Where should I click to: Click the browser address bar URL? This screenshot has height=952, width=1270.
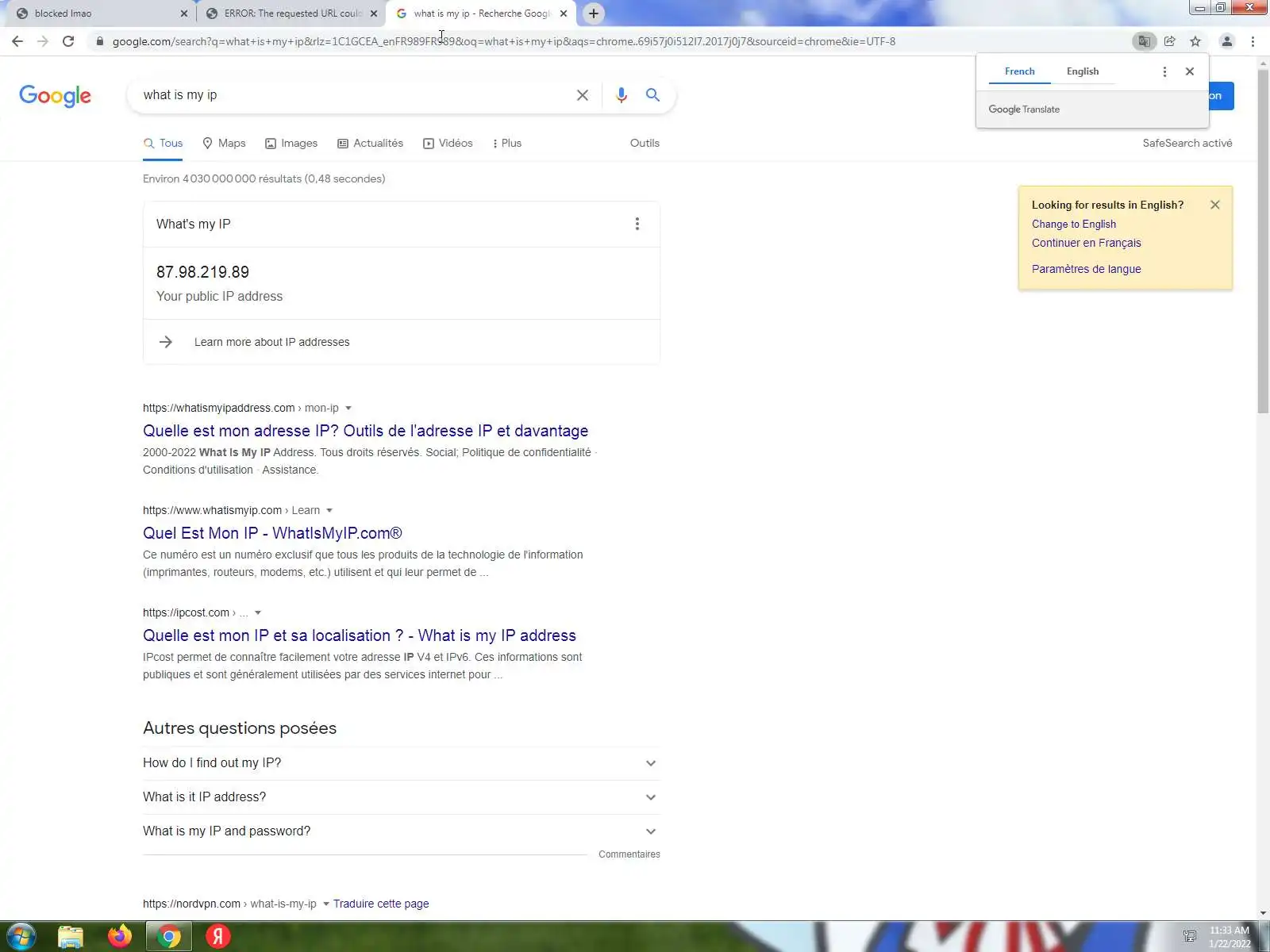pyautogui.click(x=504, y=41)
